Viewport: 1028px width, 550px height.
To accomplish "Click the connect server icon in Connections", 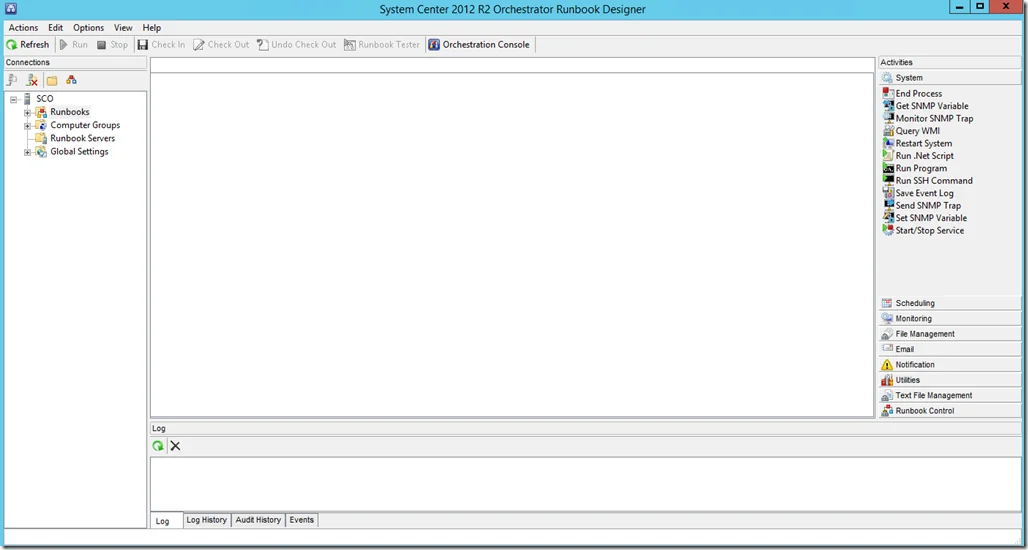I will point(12,80).
